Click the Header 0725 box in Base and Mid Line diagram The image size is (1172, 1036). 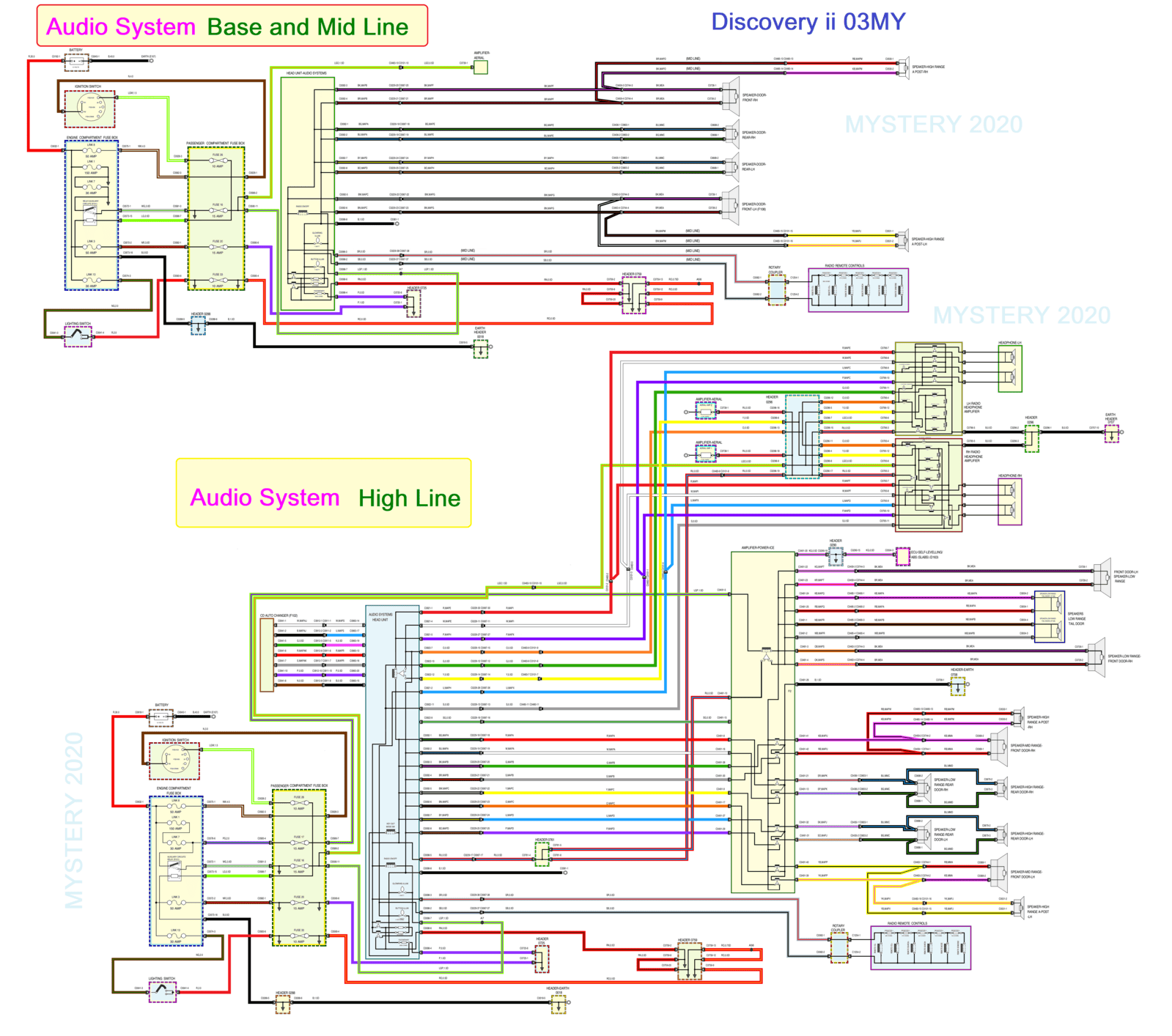pos(414,303)
